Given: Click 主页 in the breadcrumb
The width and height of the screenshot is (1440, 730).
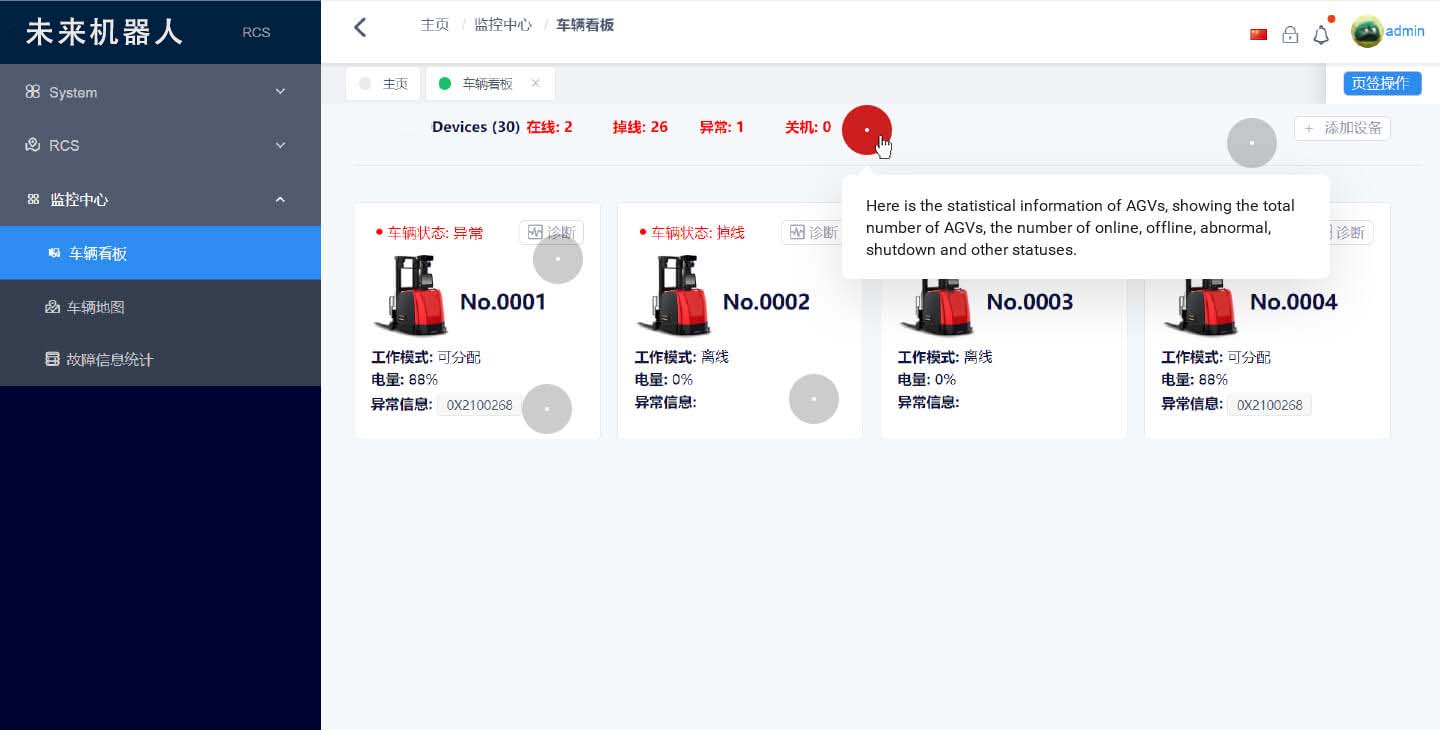Looking at the screenshot, I should coord(435,25).
